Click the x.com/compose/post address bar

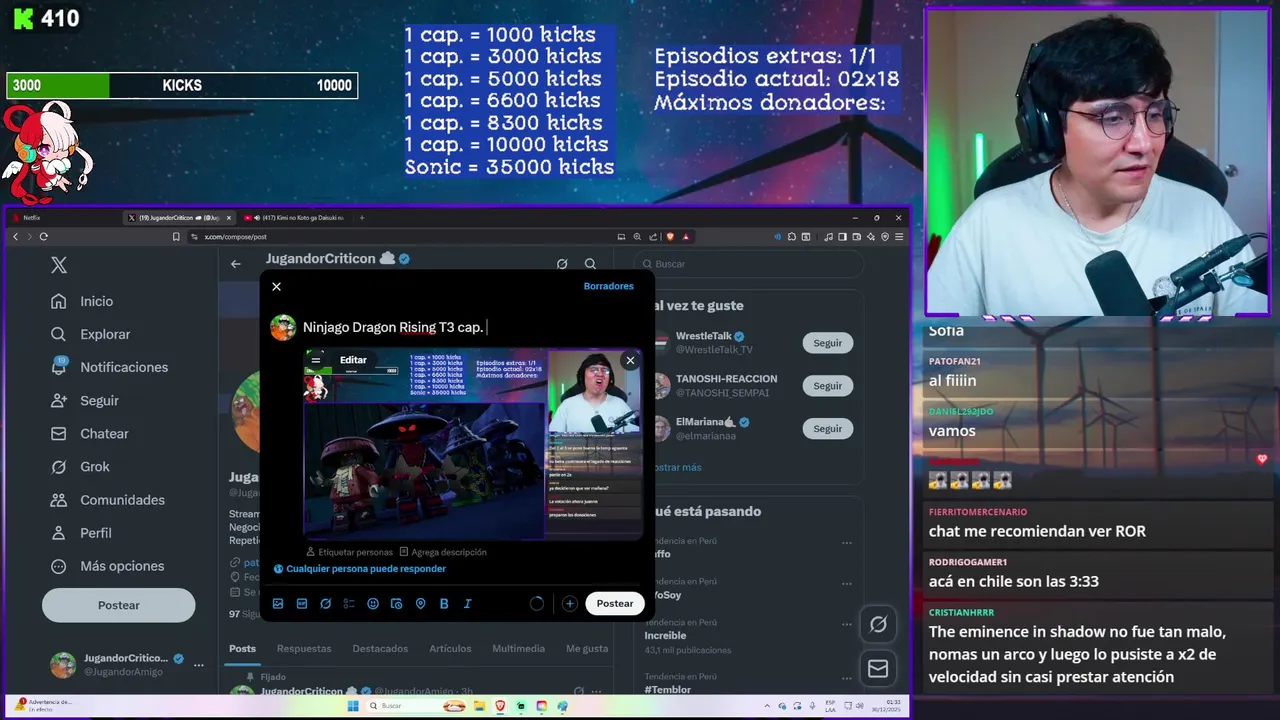[400, 237]
